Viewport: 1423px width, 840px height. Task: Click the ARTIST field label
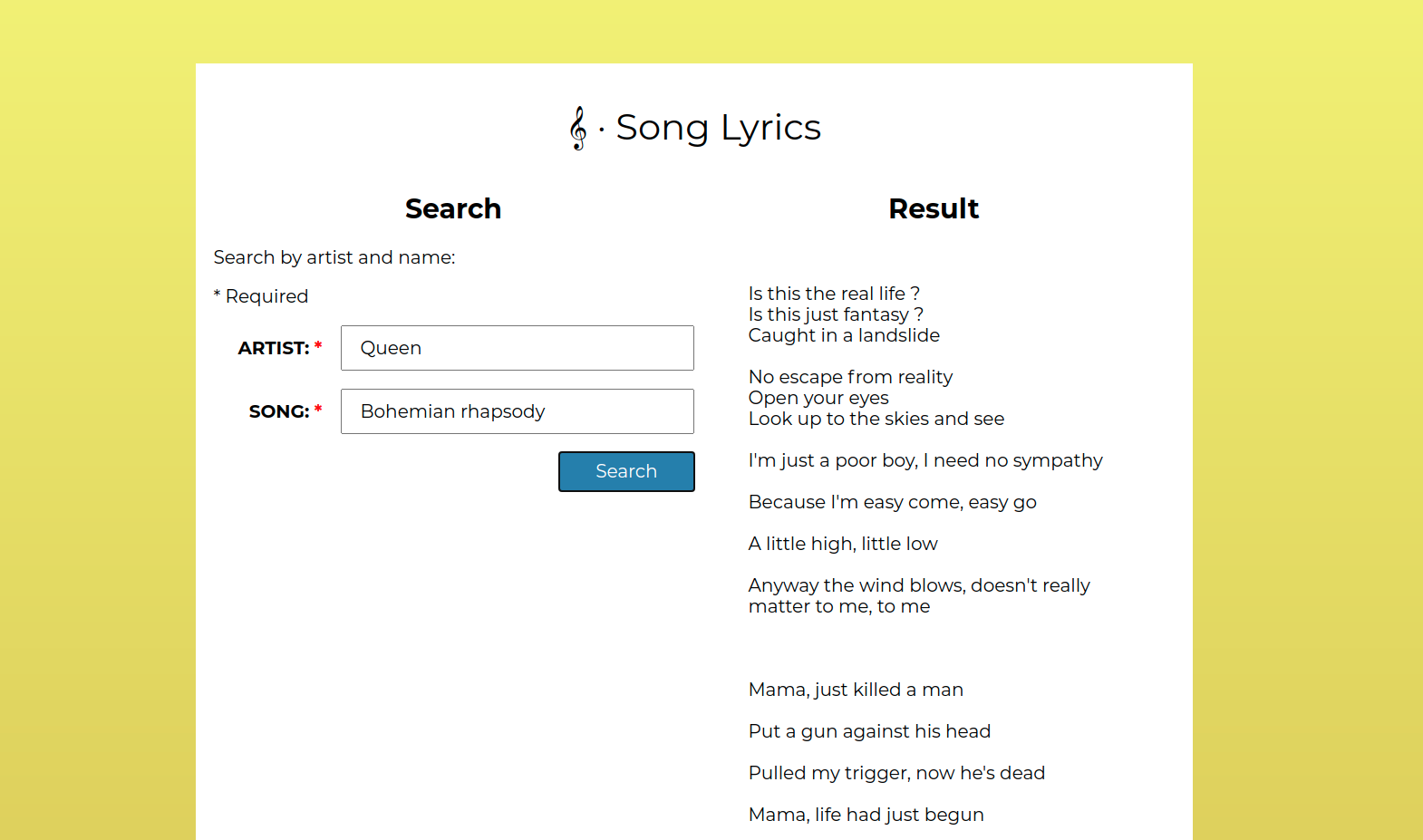(274, 348)
